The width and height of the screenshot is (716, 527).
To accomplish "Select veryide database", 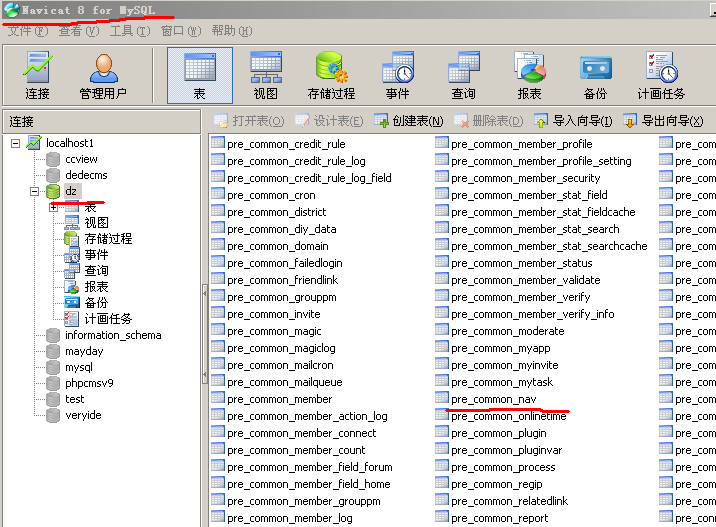I will click(x=84, y=415).
